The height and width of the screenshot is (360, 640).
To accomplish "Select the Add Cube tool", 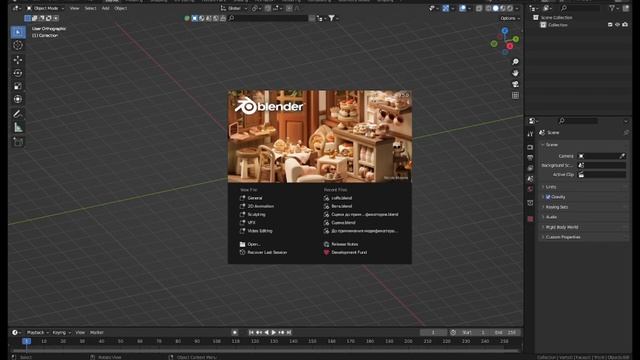I will tap(18, 142).
